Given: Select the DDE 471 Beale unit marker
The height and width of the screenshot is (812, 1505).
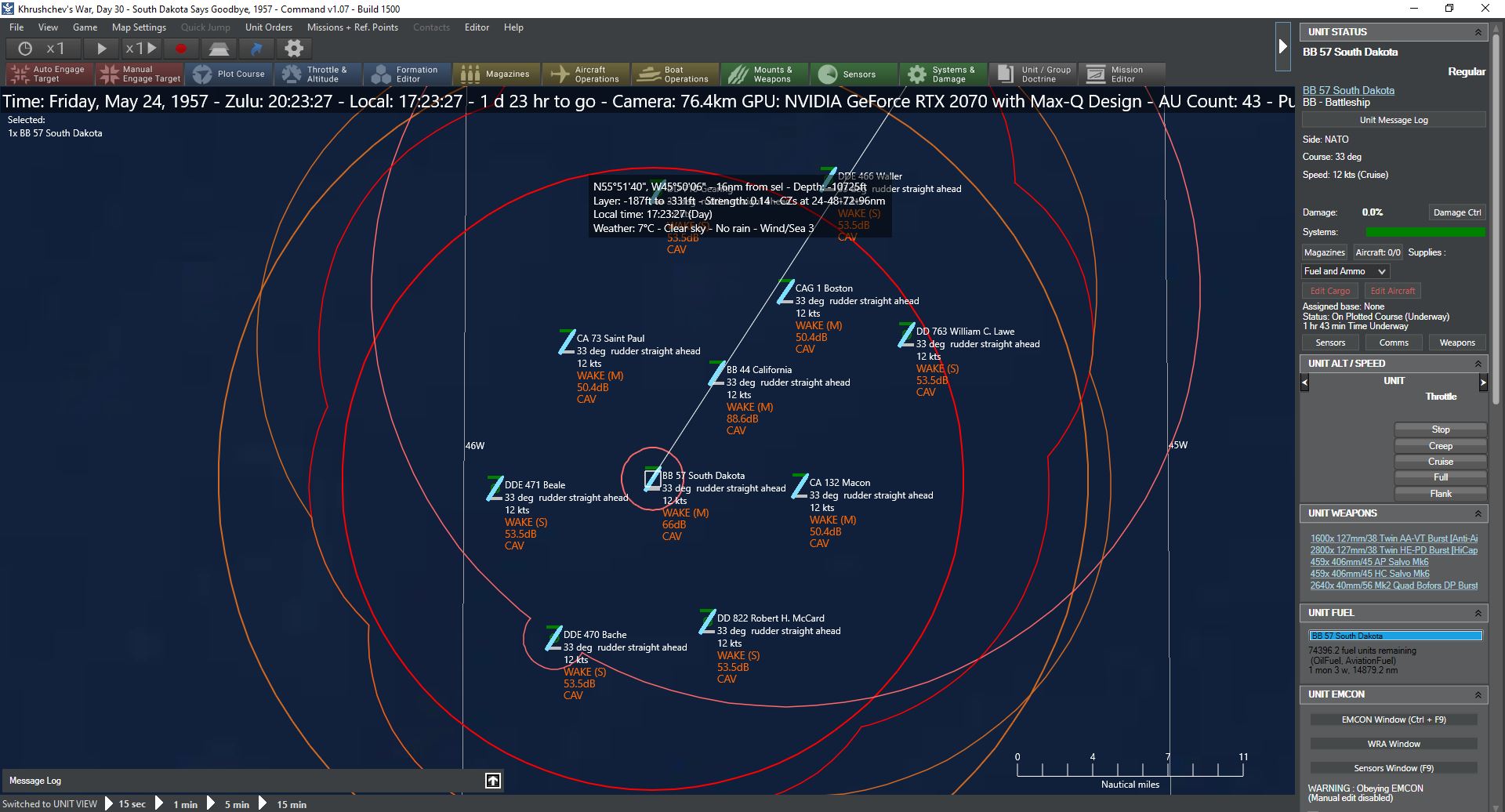Looking at the screenshot, I should [x=495, y=488].
